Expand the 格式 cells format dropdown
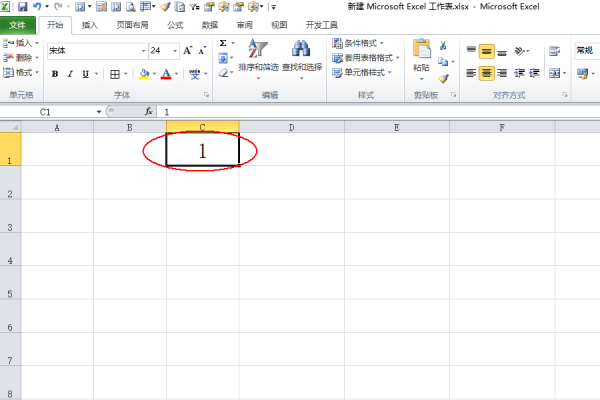 pyautogui.click(x=37, y=72)
